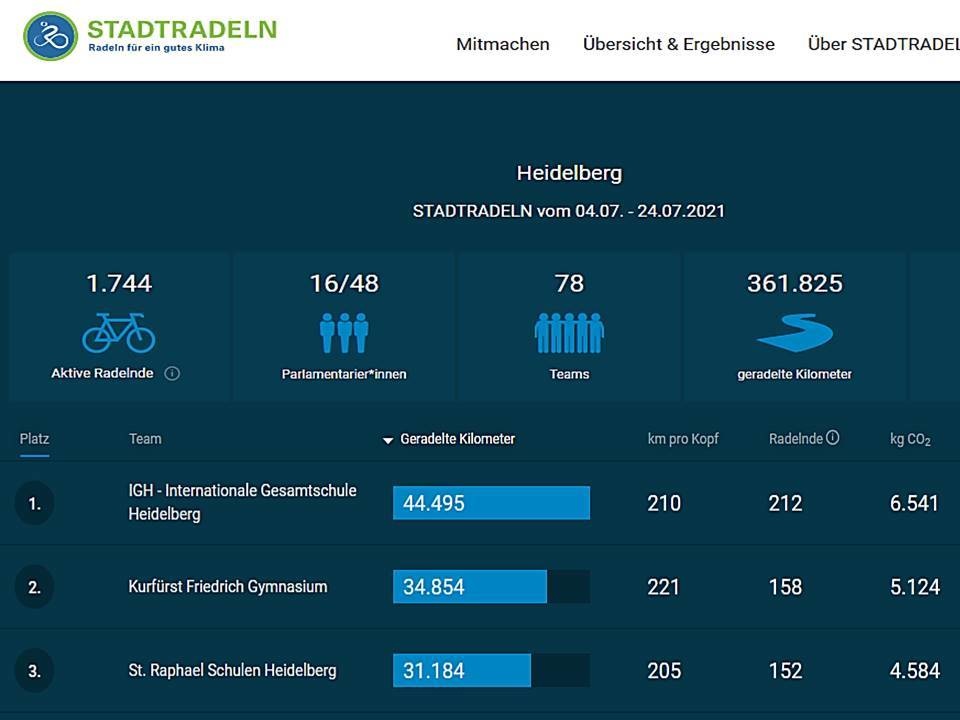The width and height of the screenshot is (960, 720).
Task: Click CO2 value 6.541
Action: 914,503
